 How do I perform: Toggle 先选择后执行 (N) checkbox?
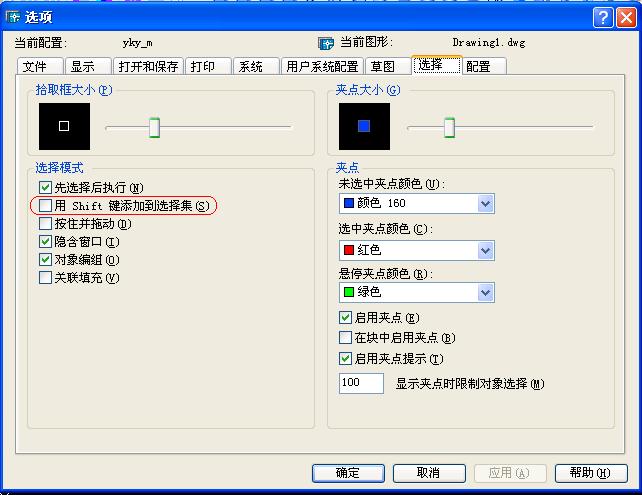point(45,188)
